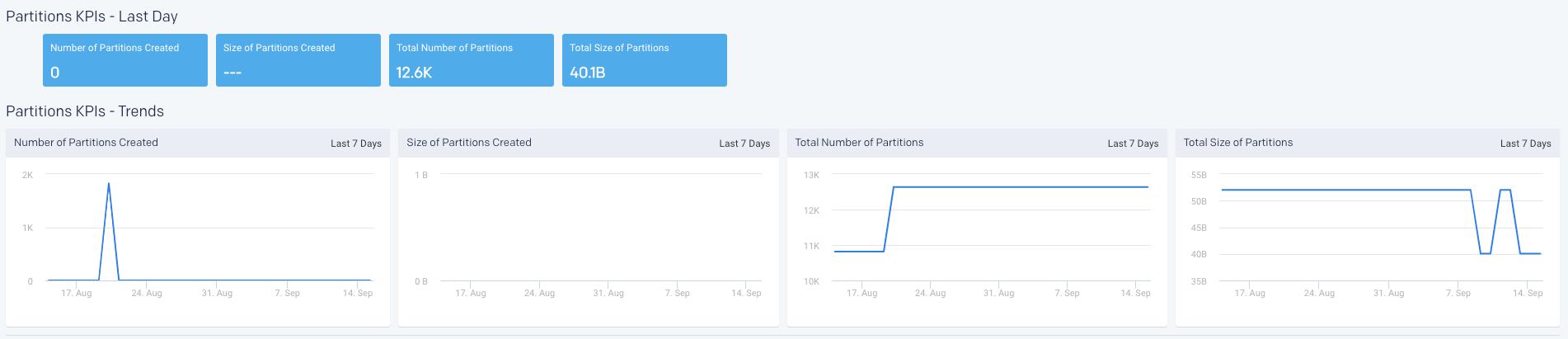Click 14. Sep tick in Number of Partitions Created chart
Screen dimensions: 1568x339
(358, 293)
